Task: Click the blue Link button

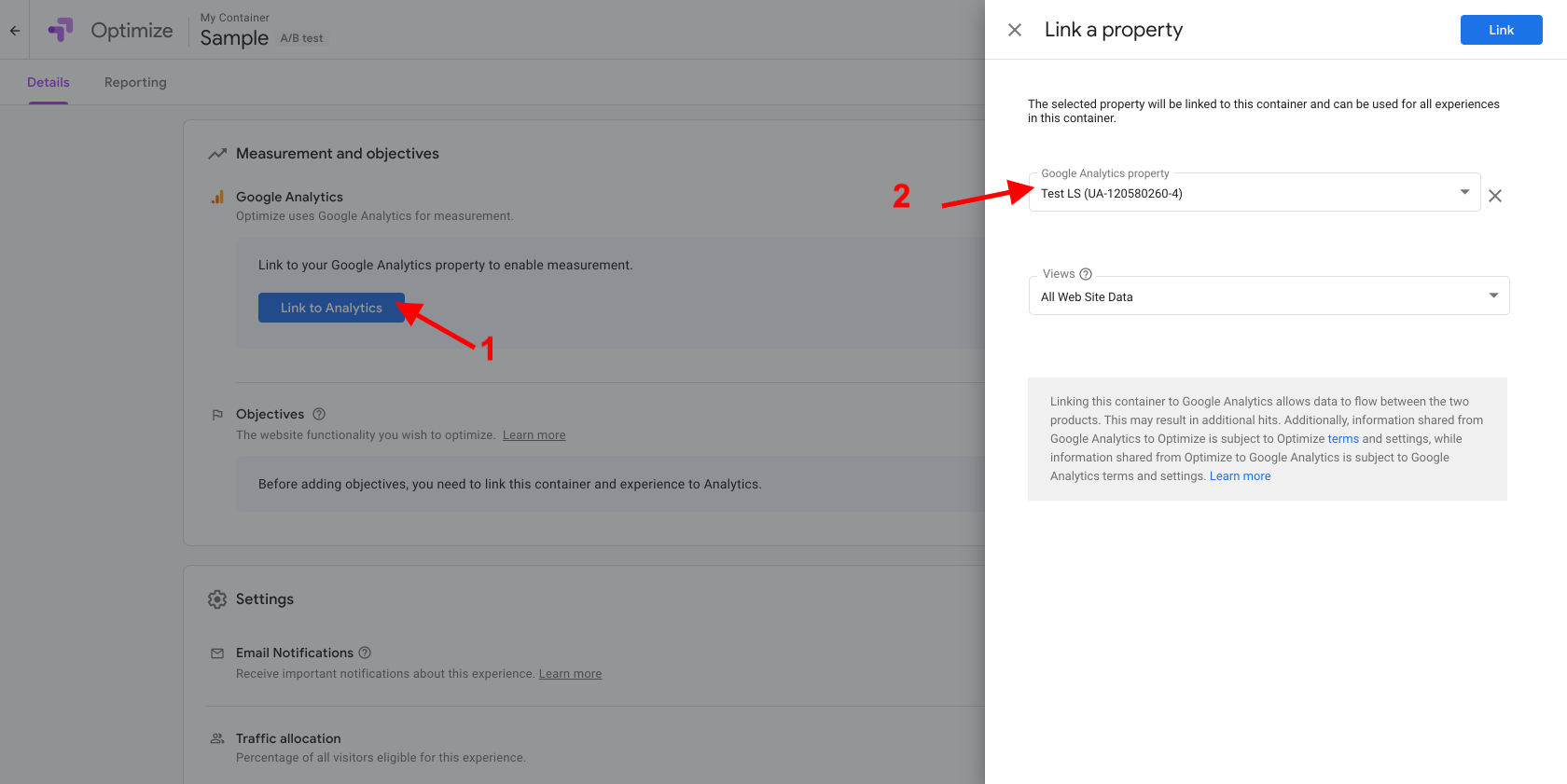Action: click(x=1501, y=30)
